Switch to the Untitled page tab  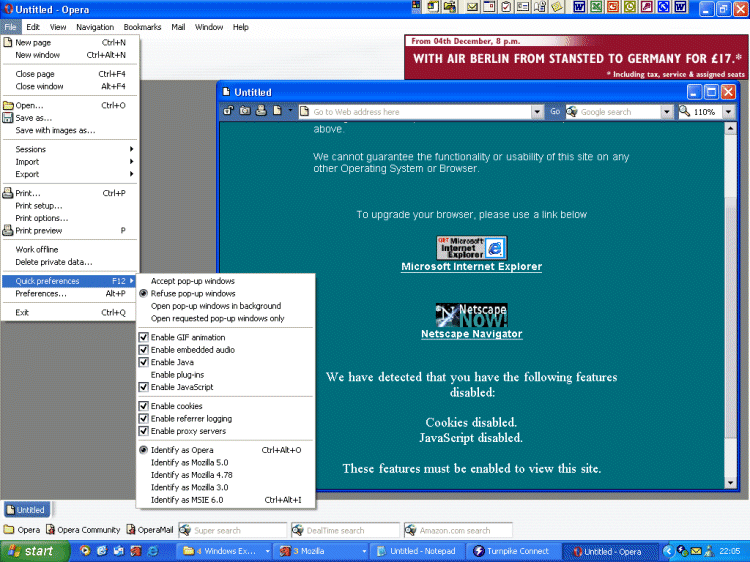pyautogui.click(x=26, y=510)
